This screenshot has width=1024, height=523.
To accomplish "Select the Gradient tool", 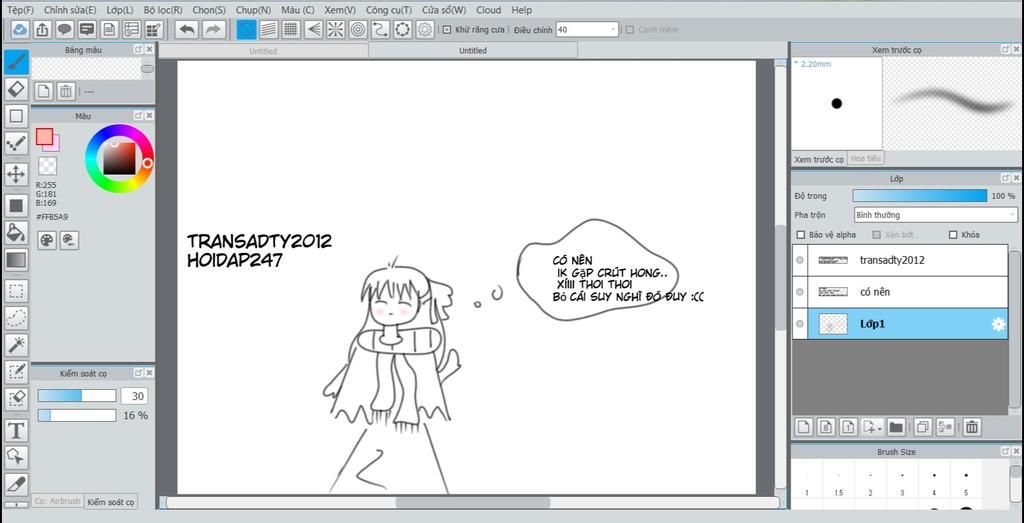I will (16, 260).
